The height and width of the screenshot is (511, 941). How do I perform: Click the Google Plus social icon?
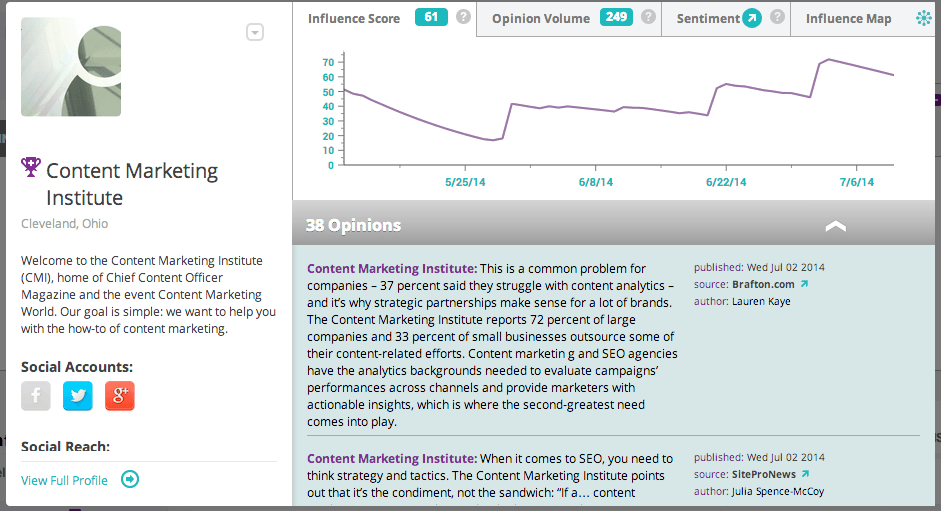tap(120, 396)
